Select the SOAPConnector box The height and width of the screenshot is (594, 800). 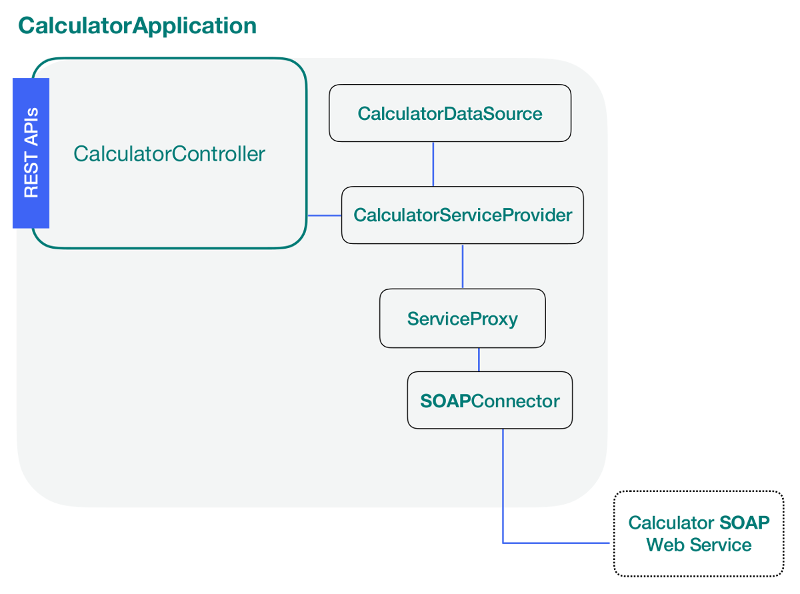tap(489, 401)
